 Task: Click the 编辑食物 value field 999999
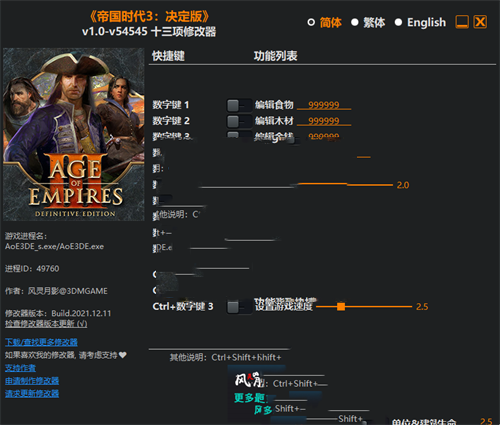tap(324, 105)
